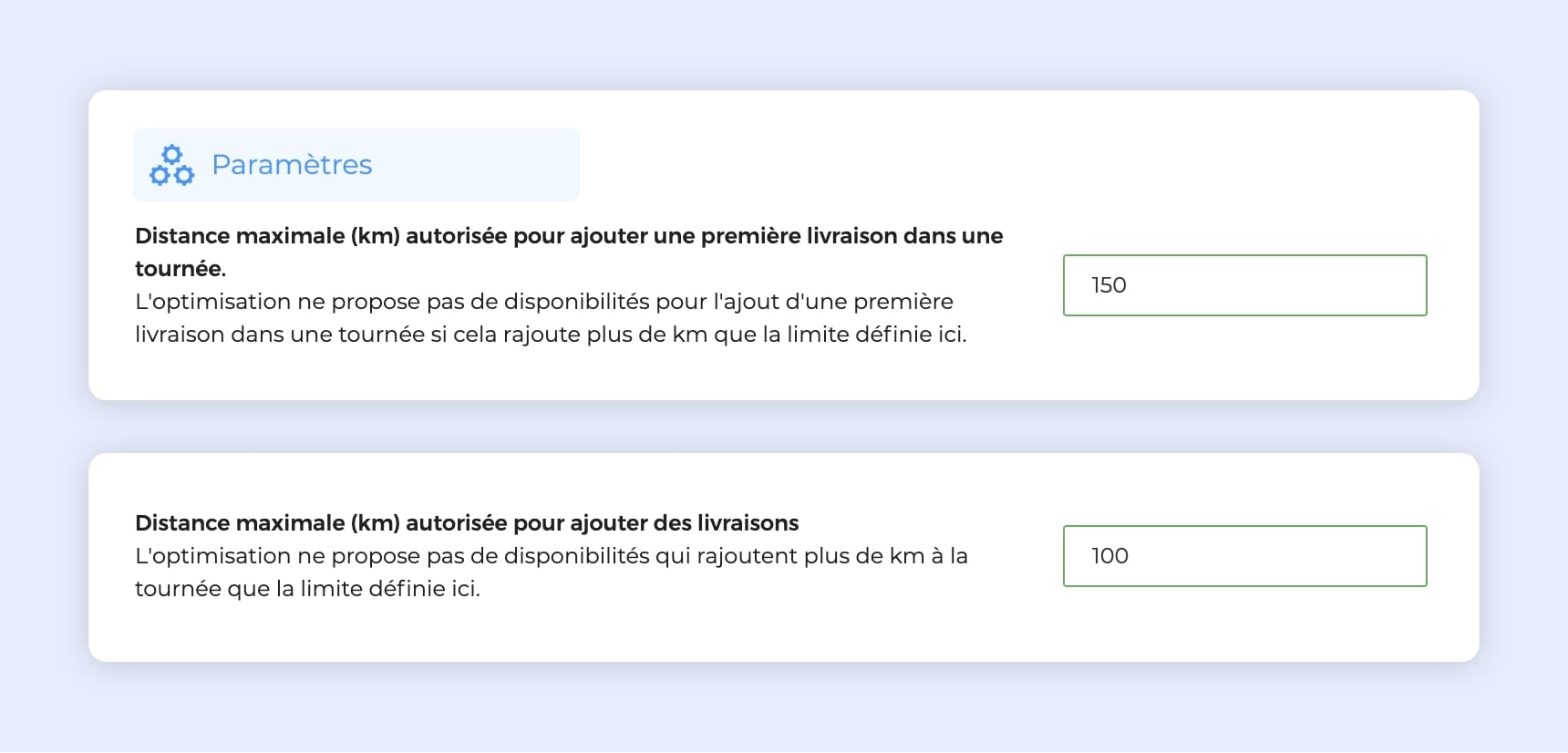The image size is (1568, 753).
Task: Click the top gear in the Paramètres icon
Action: coord(172,154)
